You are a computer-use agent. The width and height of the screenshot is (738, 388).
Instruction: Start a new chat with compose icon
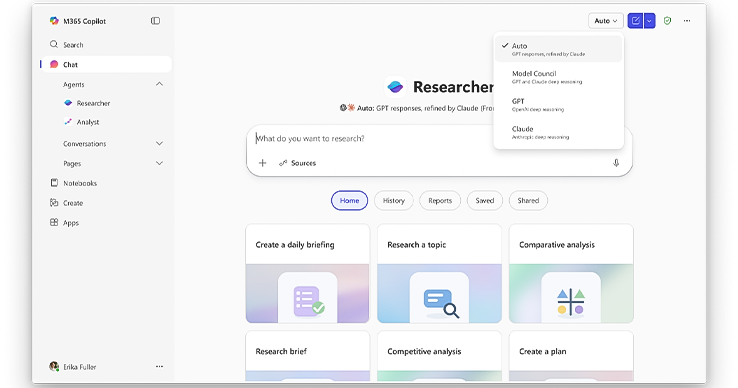(635, 21)
